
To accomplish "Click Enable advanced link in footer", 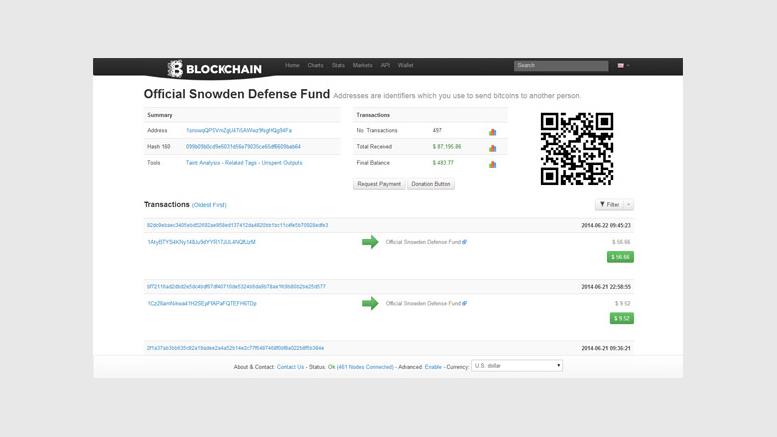I will (x=433, y=367).
